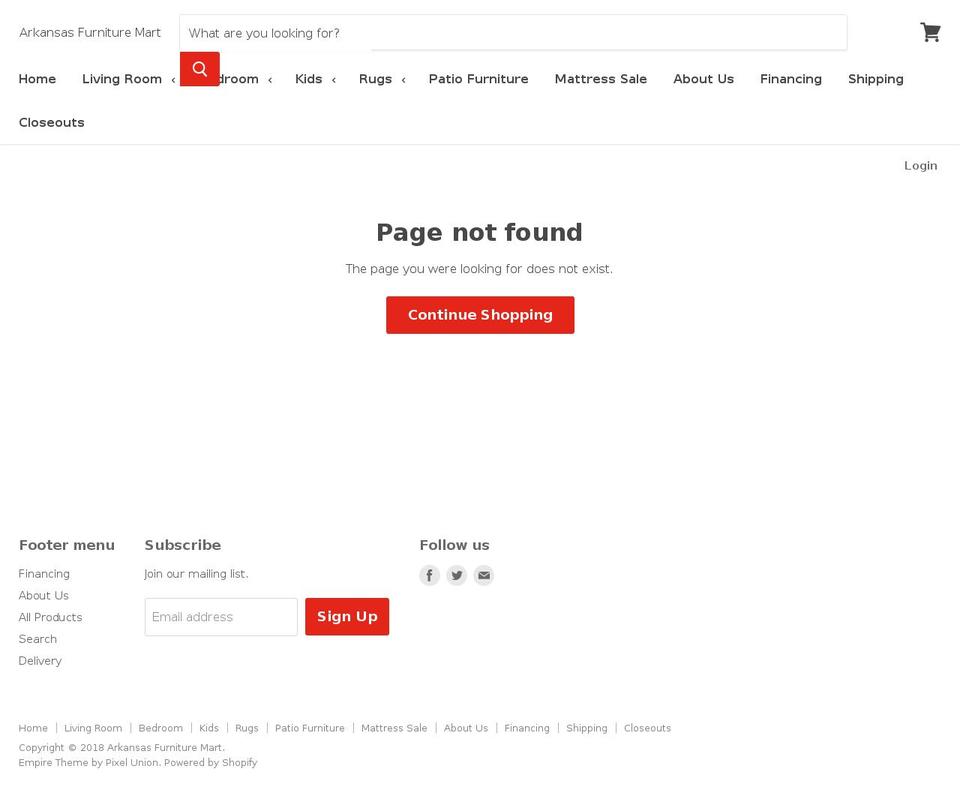Screen dimensions: 960x805
Task: Click Rugs in bottom footer links
Action: [x=247, y=728]
